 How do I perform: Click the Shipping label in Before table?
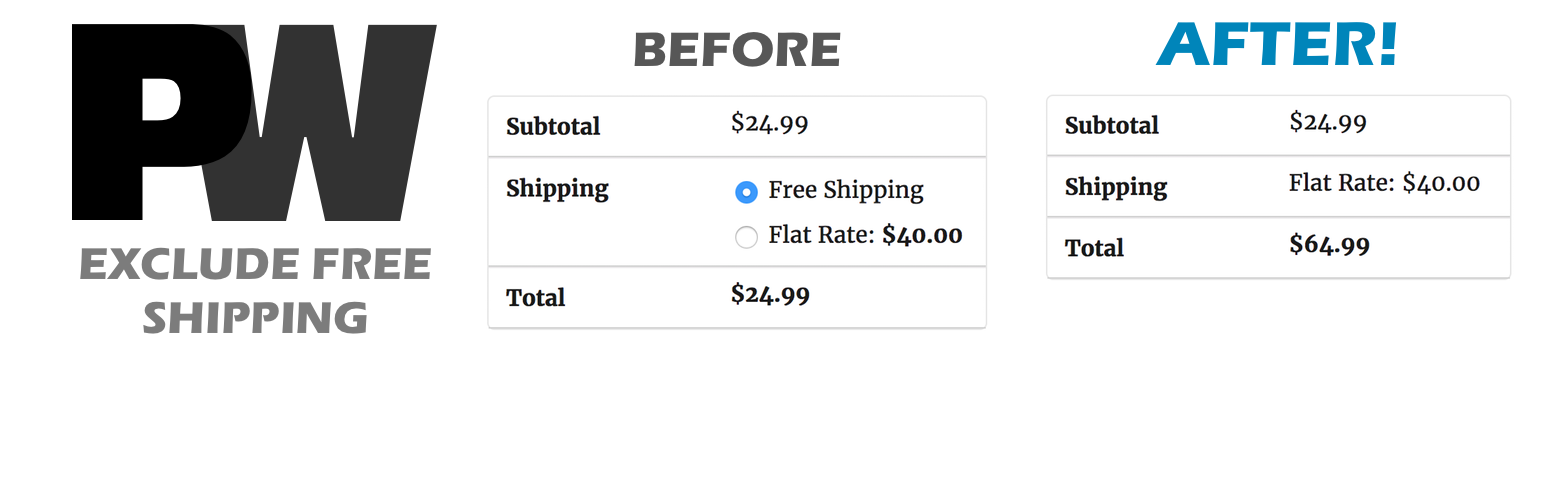557,189
